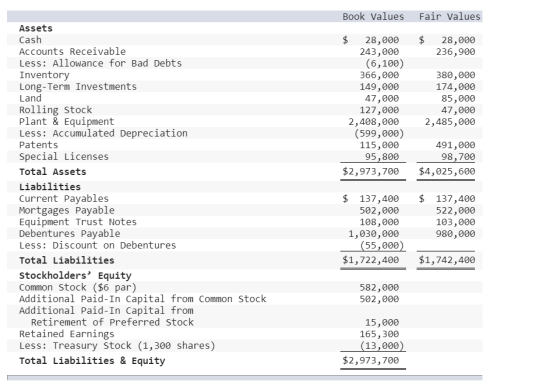Select 'Additional Paid-In Capital from Common Stock'
Screen dimensions: 560x385
pyautogui.click(x=142, y=299)
